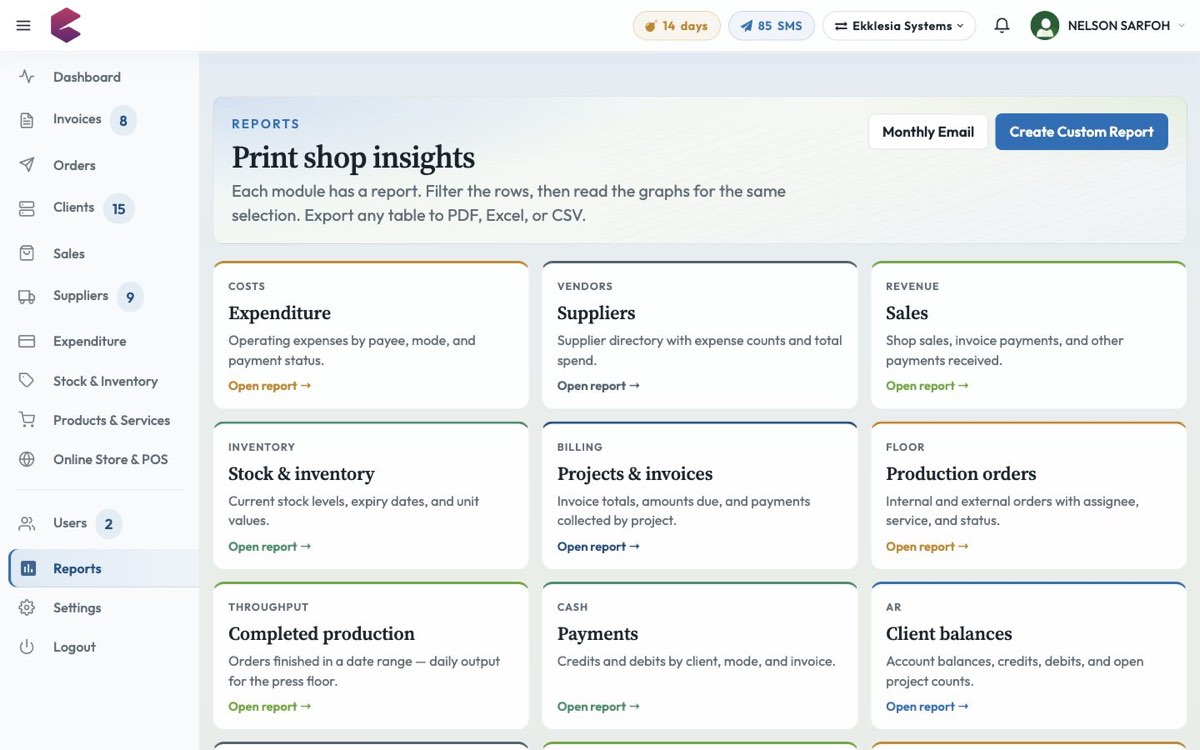Click the app logo at top left
1200x750 pixels.
coord(66,25)
